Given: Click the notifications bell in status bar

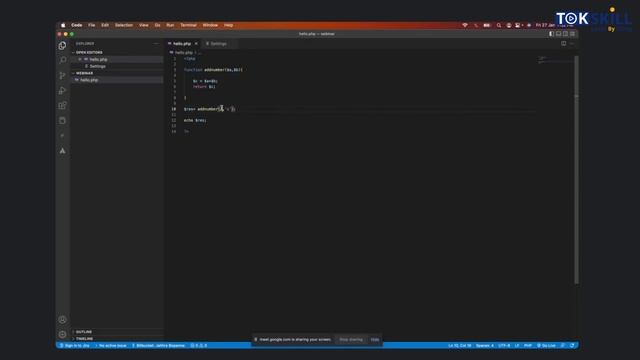Looking at the screenshot, I should point(572,346).
